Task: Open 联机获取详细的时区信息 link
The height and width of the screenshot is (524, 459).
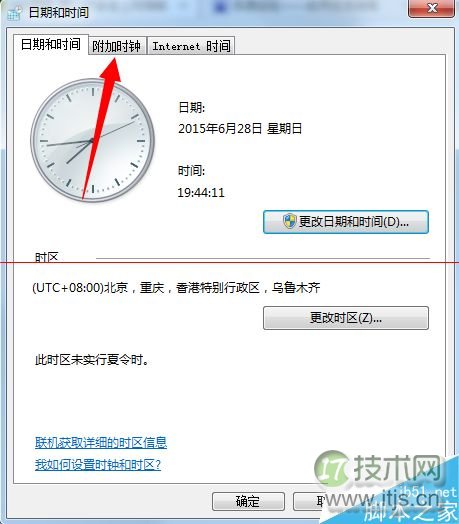Action: pyautogui.click(x=101, y=443)
